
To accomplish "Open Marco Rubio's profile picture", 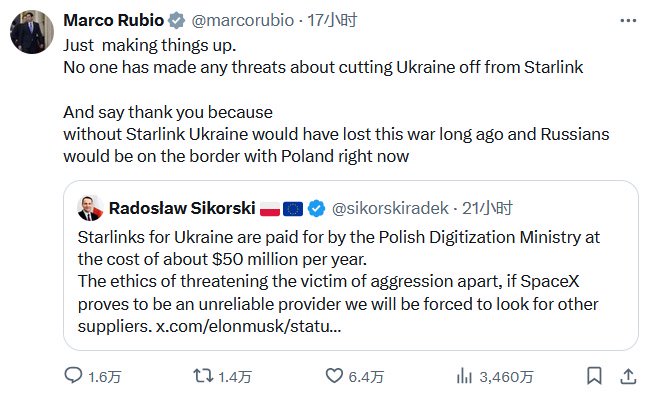I will (x=32, y=32).
